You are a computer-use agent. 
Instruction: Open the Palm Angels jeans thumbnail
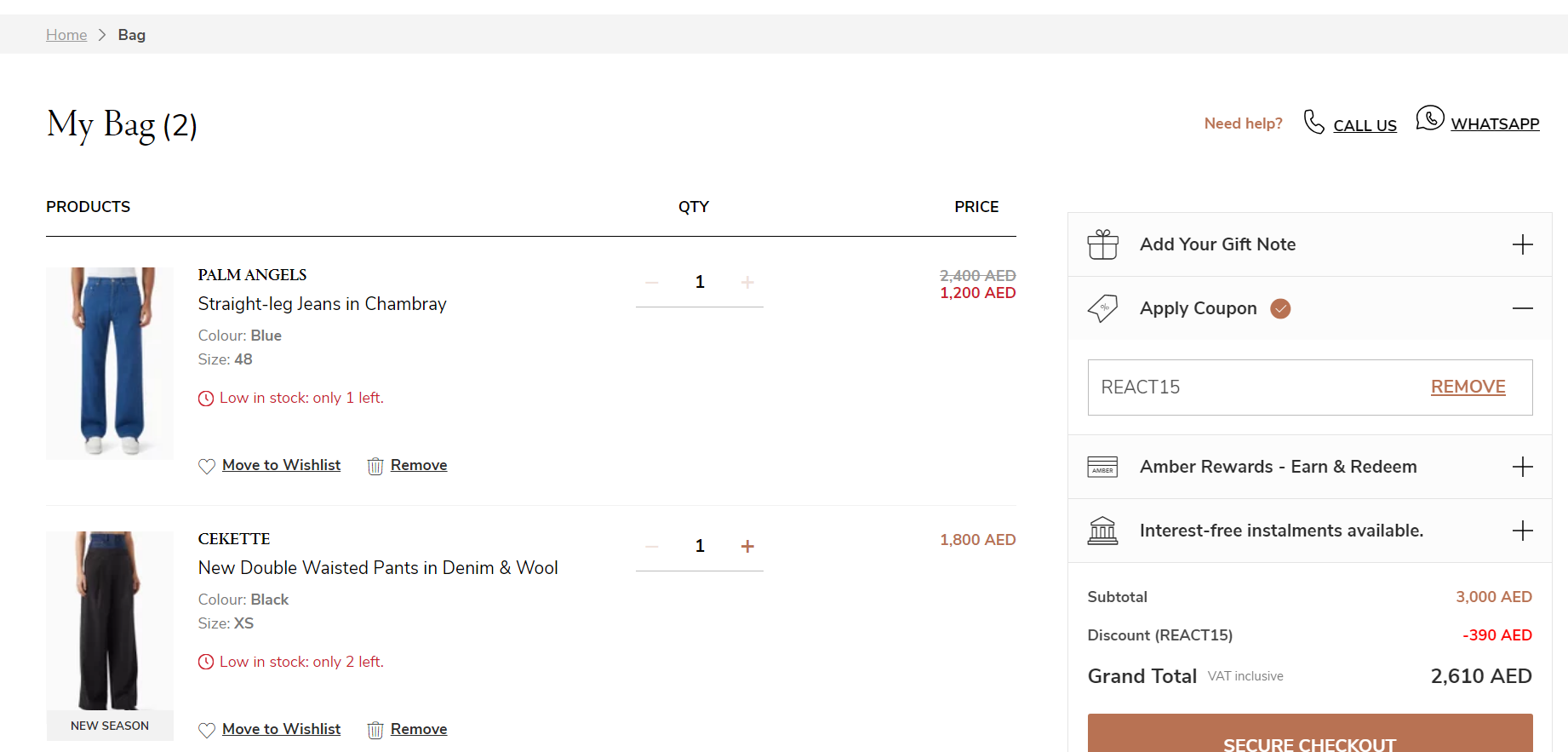110,364
